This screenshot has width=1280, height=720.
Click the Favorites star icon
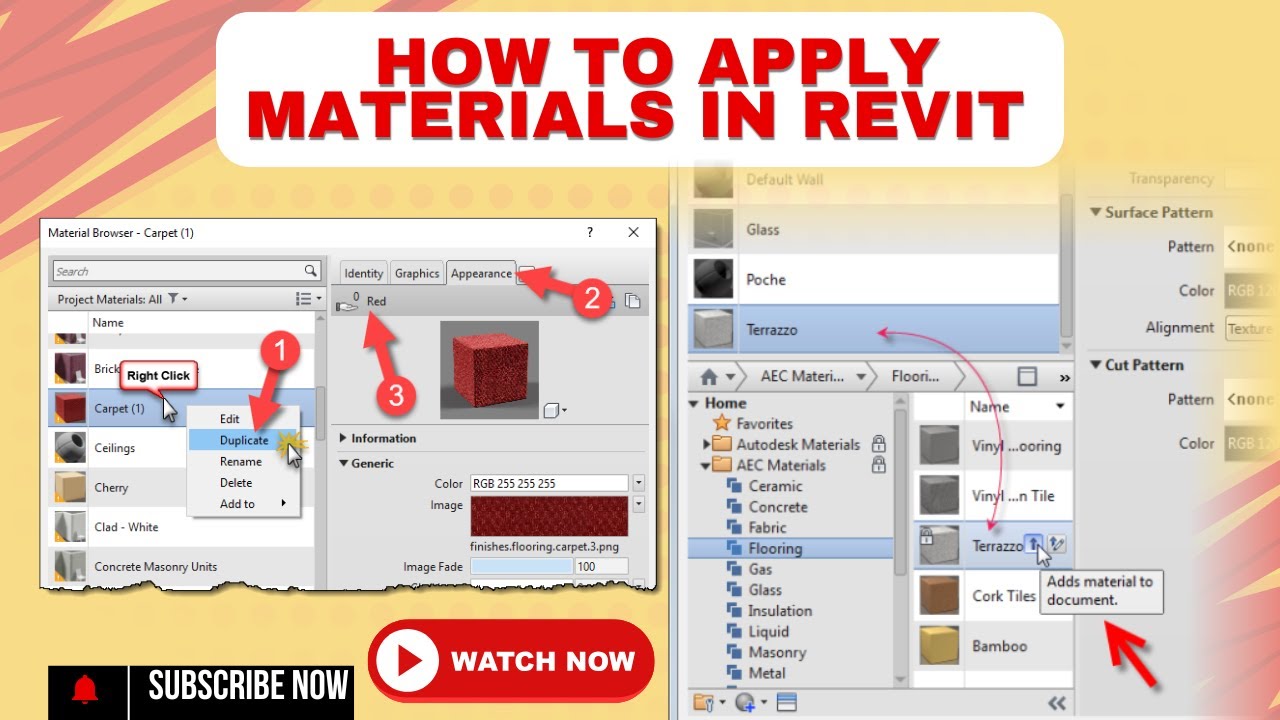pos(721,423)
